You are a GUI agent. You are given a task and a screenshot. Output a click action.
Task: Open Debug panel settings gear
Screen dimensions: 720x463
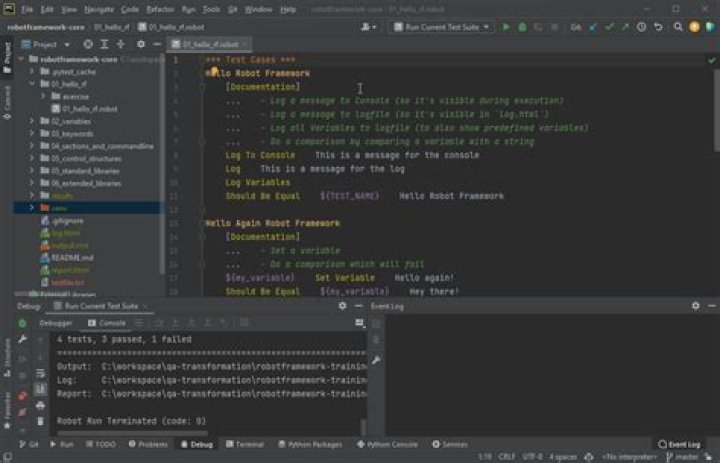(x=343, y=306)
